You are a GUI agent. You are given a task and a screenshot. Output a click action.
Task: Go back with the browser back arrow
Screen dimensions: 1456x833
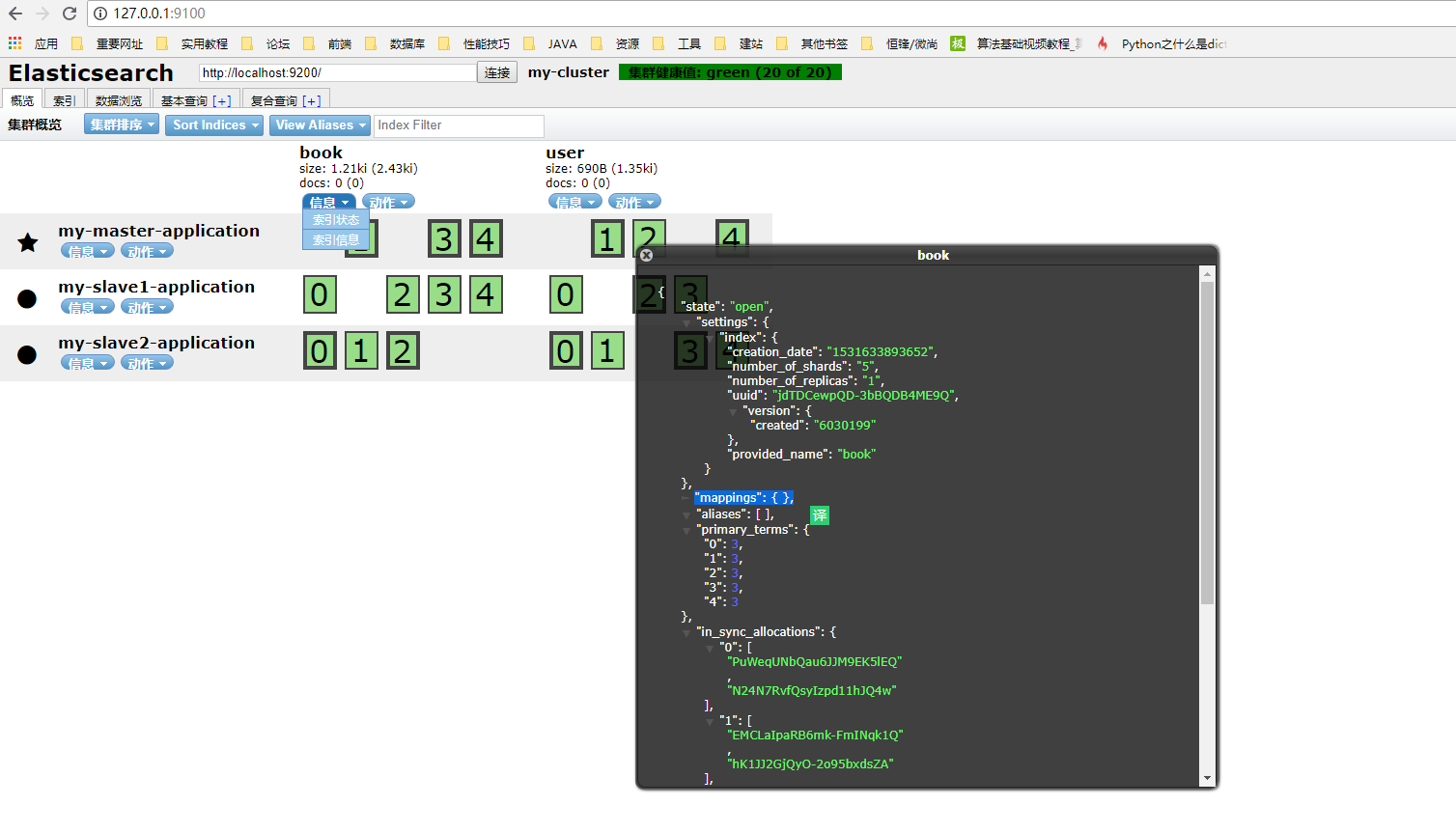(x=15, y=14)
